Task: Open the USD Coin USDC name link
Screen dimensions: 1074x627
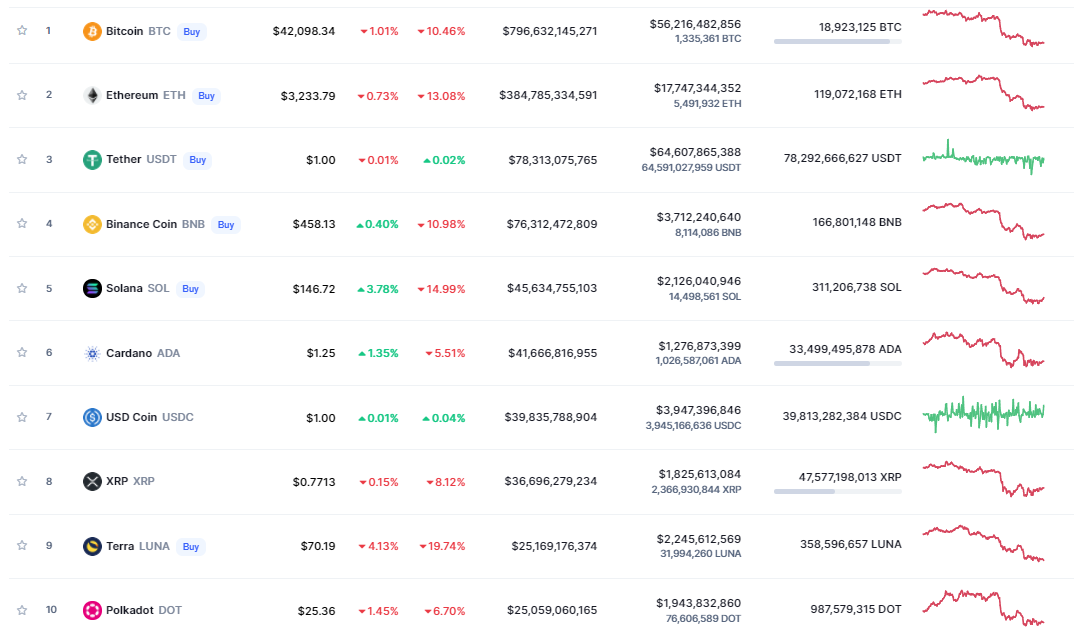Action: tap(149, 417)
